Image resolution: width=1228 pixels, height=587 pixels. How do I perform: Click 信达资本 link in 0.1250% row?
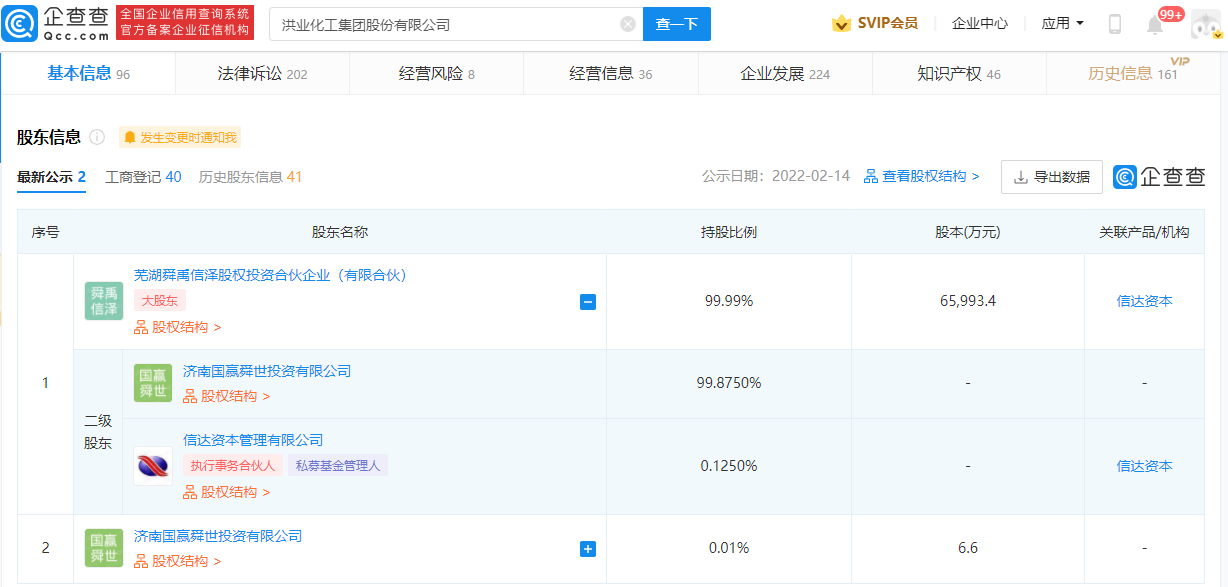1144,466
